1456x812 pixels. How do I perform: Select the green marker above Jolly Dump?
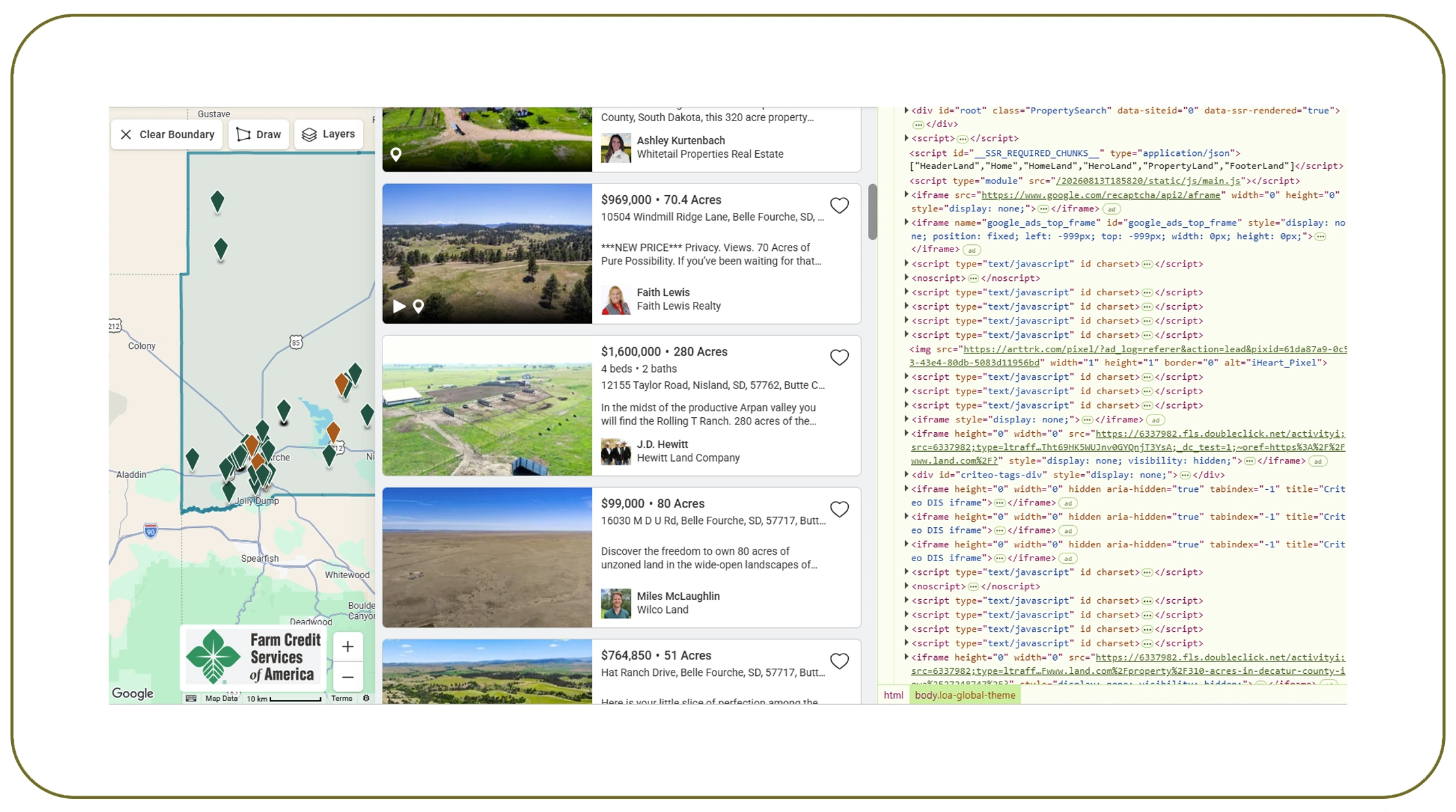(229, 490)
